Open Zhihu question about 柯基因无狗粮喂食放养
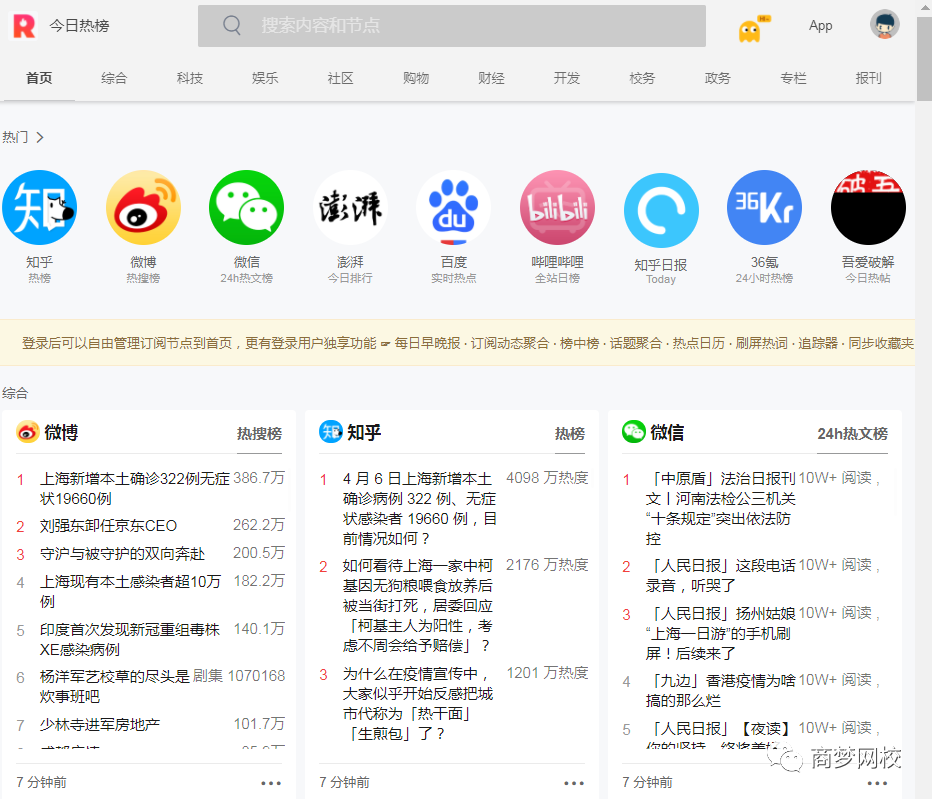The width and height of the screenshot is (932, 799). 418,605
